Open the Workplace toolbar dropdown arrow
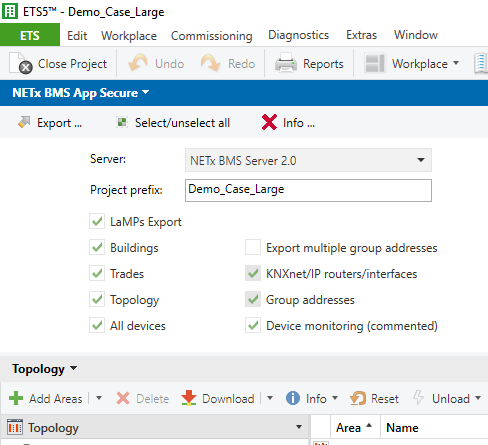 (456, 63)
